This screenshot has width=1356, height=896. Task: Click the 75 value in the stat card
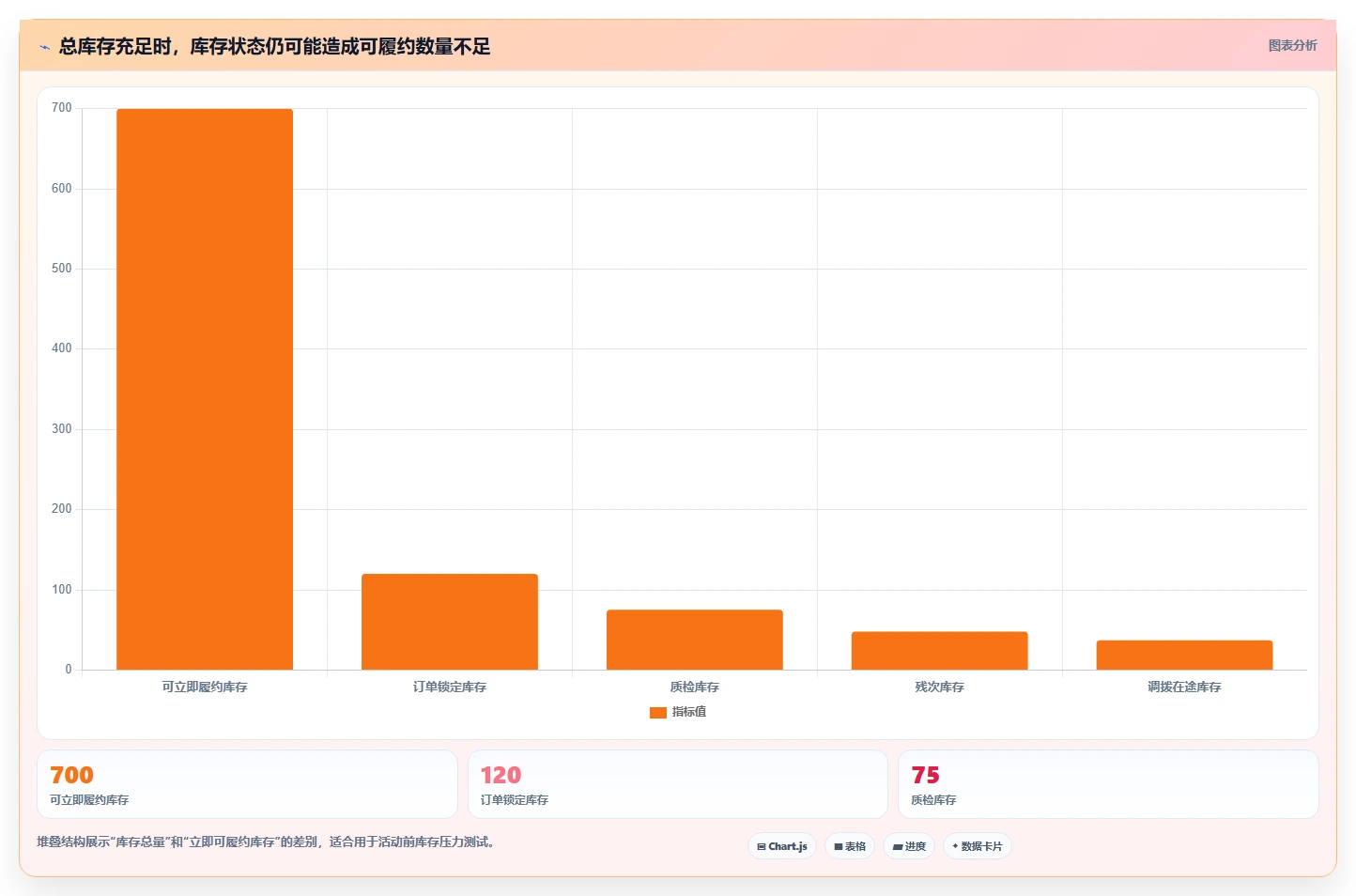[925, 775]
